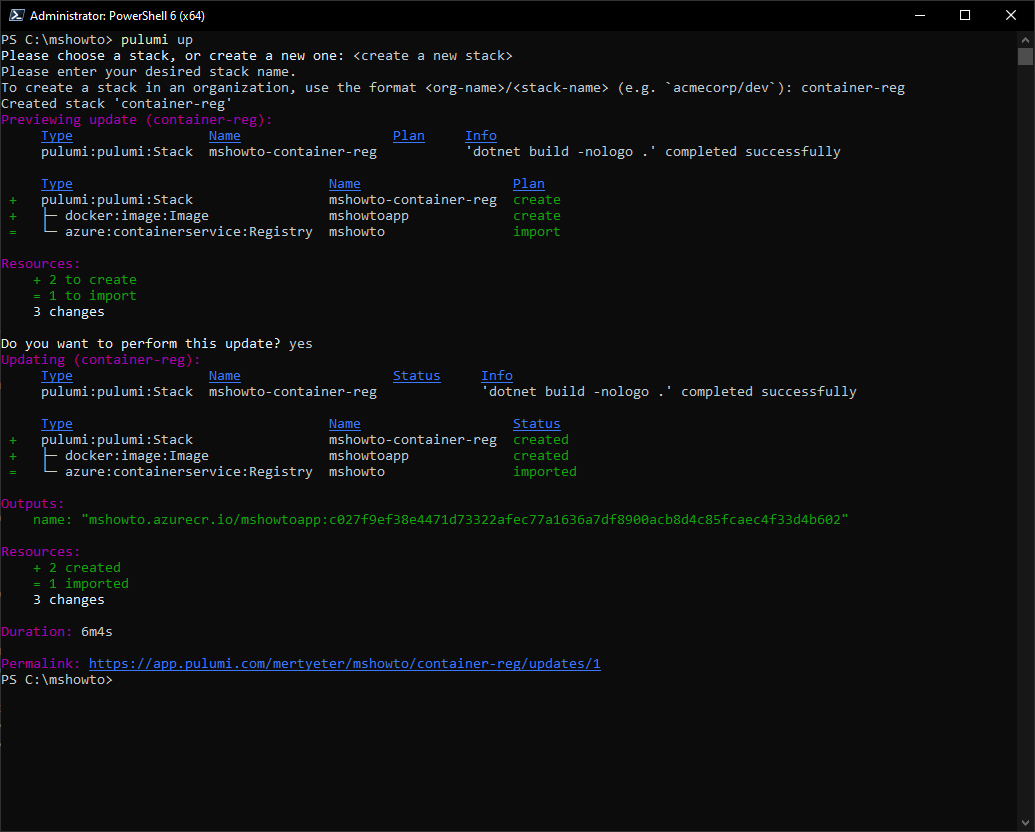Click the Plan header above 'create'

[529, 184]
